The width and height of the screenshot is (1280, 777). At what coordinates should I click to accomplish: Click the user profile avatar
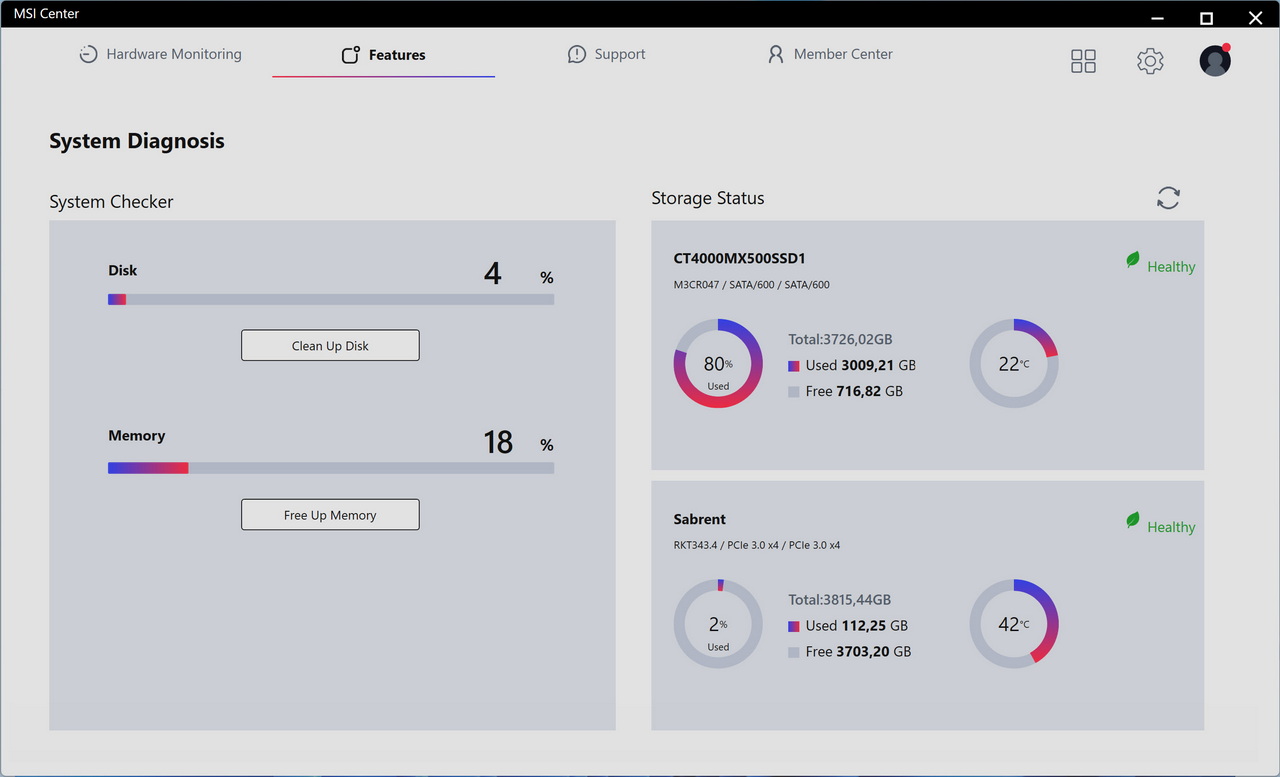tap(1215, 61)
